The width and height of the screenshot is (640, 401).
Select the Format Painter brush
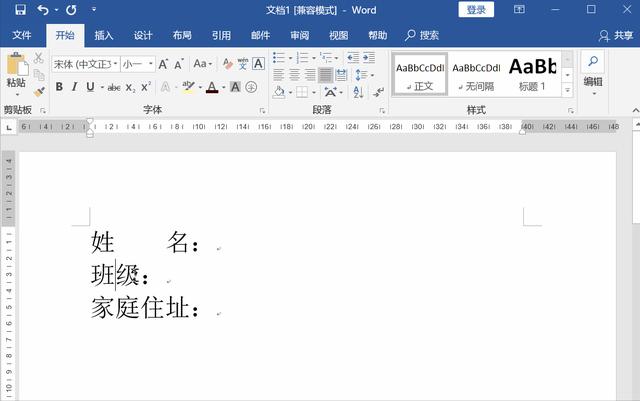[x=39, y=91]
